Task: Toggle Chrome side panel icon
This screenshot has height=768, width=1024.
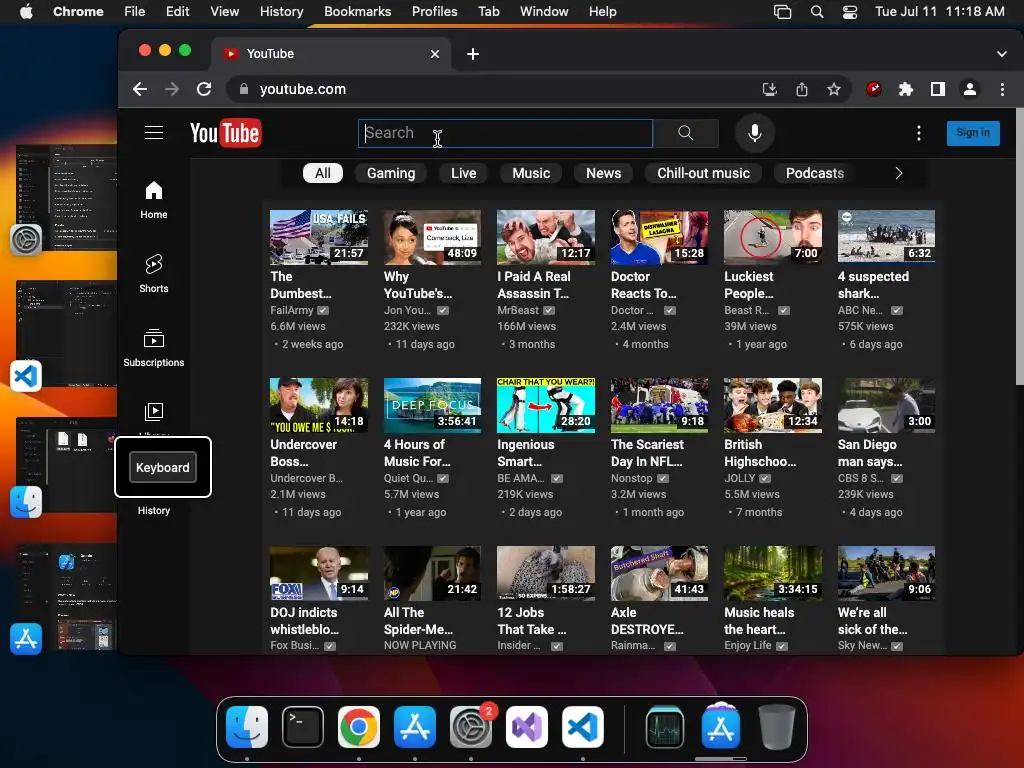Action: [x=938, y=89]
